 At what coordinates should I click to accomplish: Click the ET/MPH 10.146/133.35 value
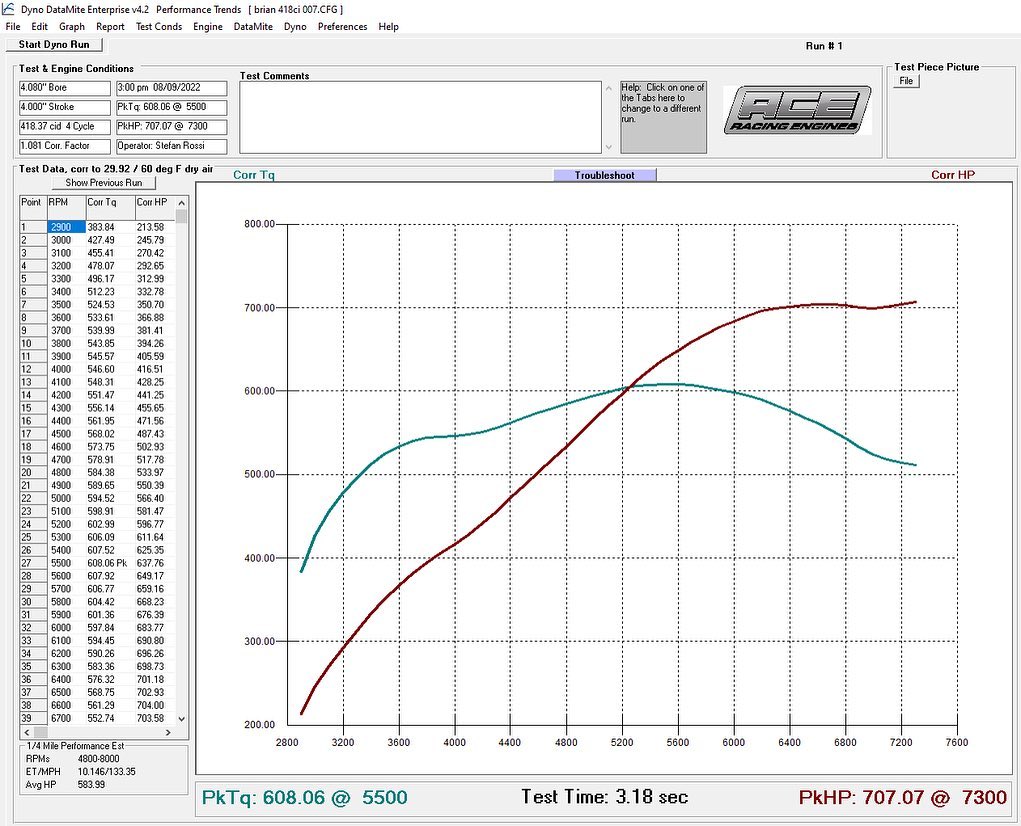click(107, 772)
